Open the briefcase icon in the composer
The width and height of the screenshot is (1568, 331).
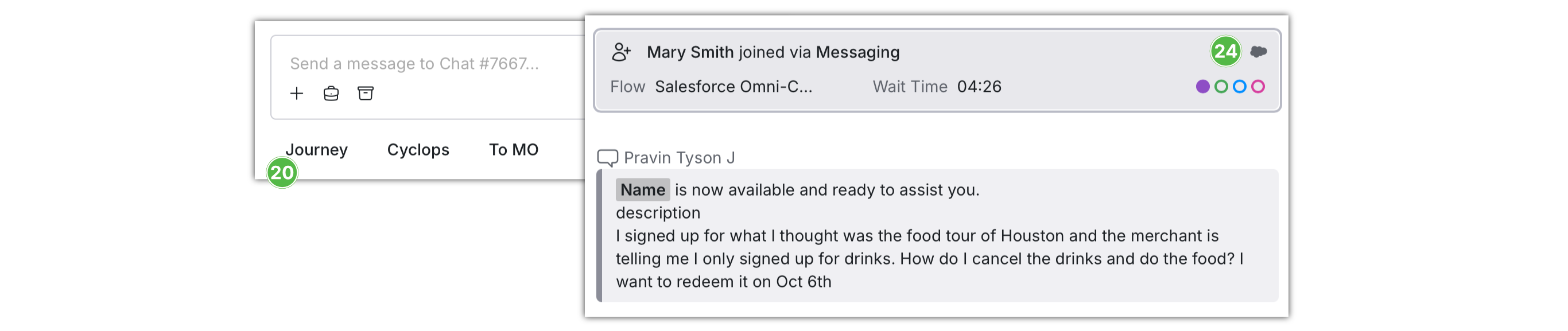(x=331, y=93)
